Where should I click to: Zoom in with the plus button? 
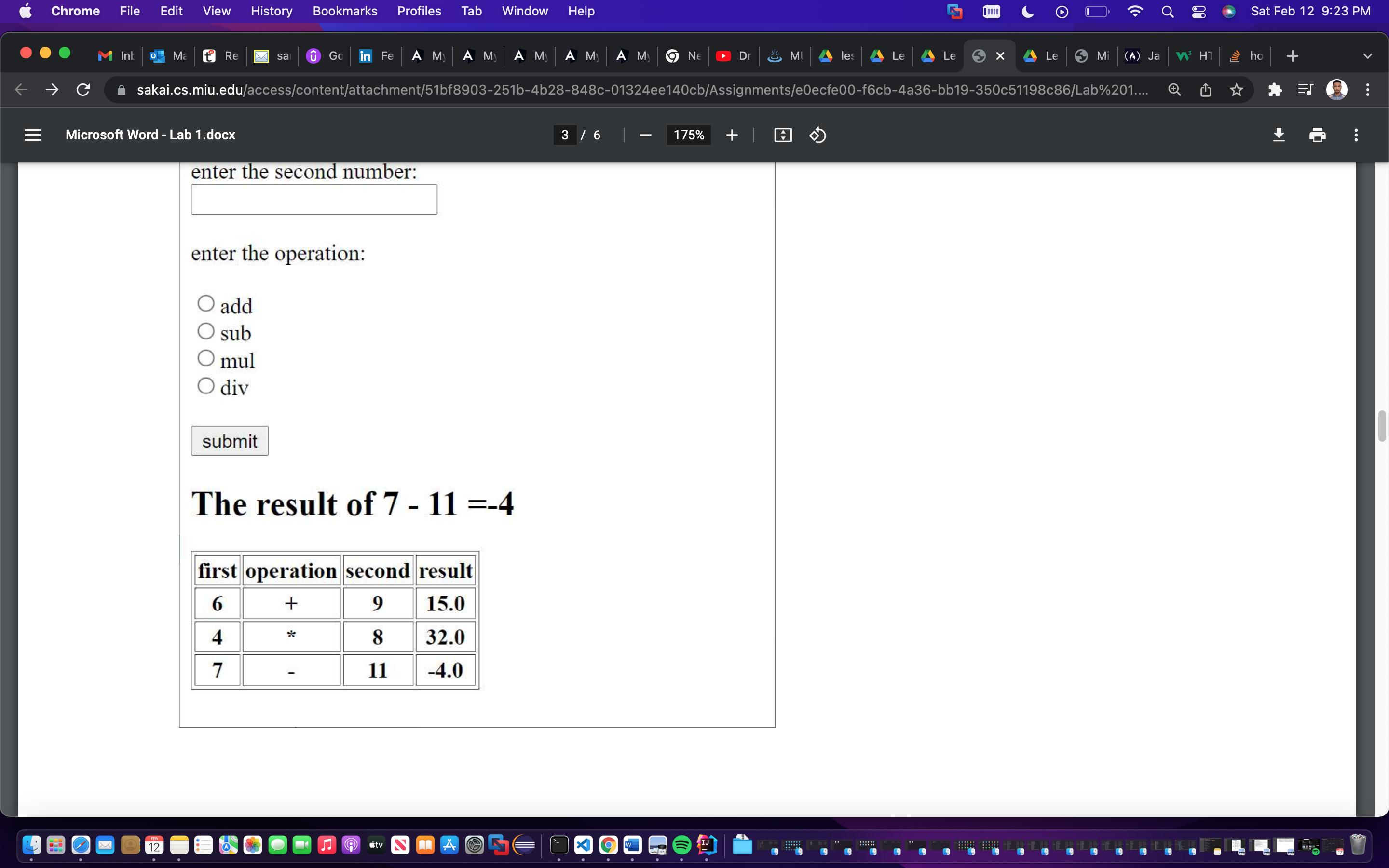click(x=732, y=135)
